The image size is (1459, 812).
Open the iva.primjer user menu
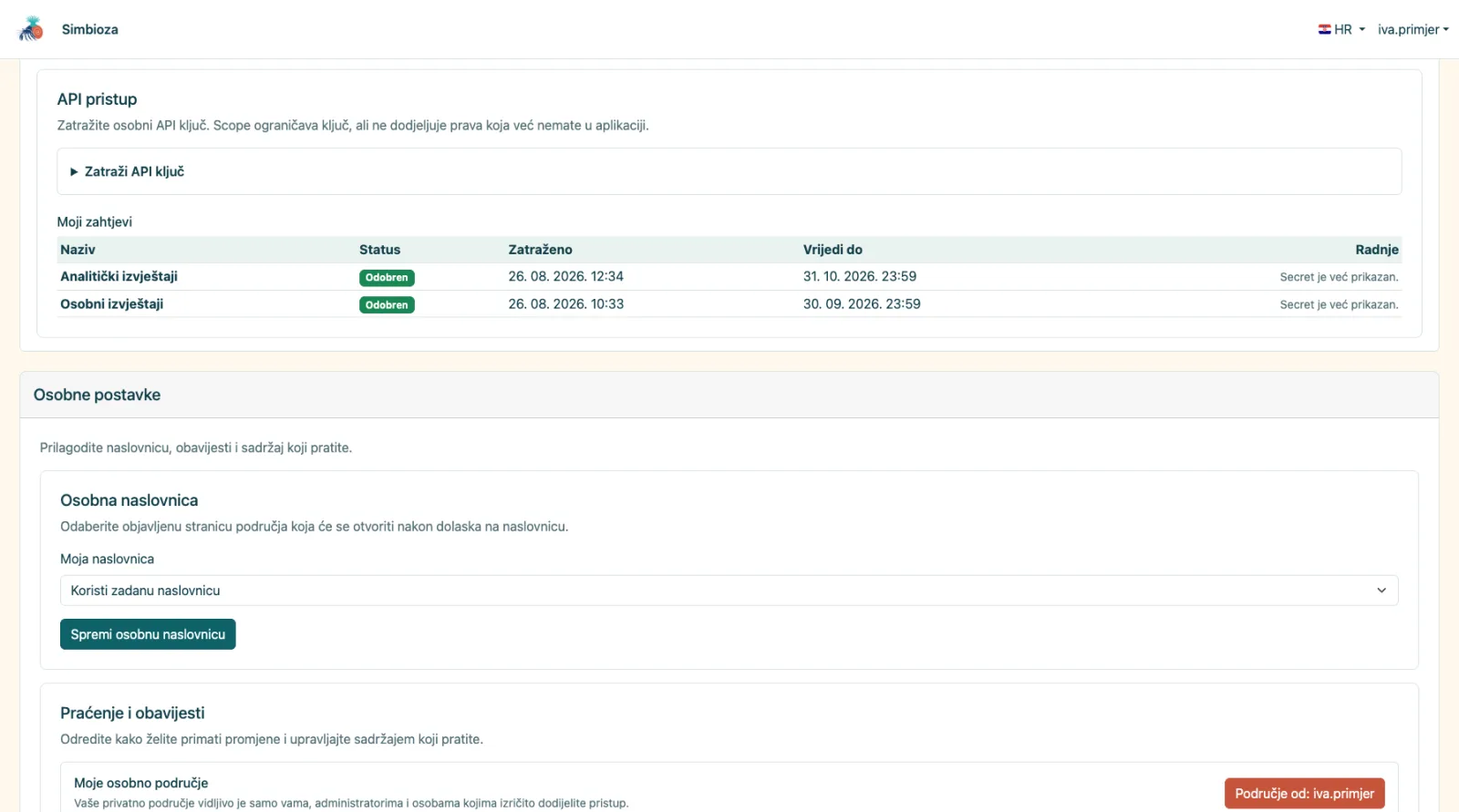coord(1412,29)
